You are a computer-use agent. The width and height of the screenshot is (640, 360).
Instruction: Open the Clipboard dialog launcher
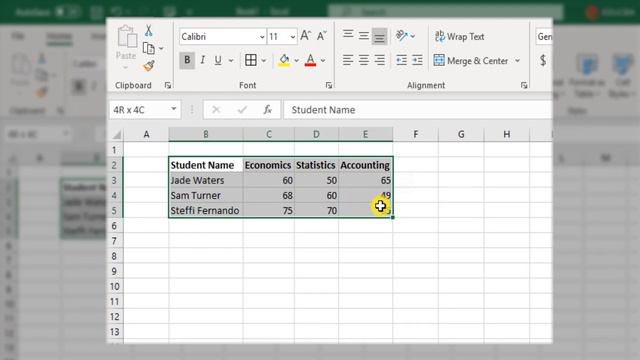point(168,85)
